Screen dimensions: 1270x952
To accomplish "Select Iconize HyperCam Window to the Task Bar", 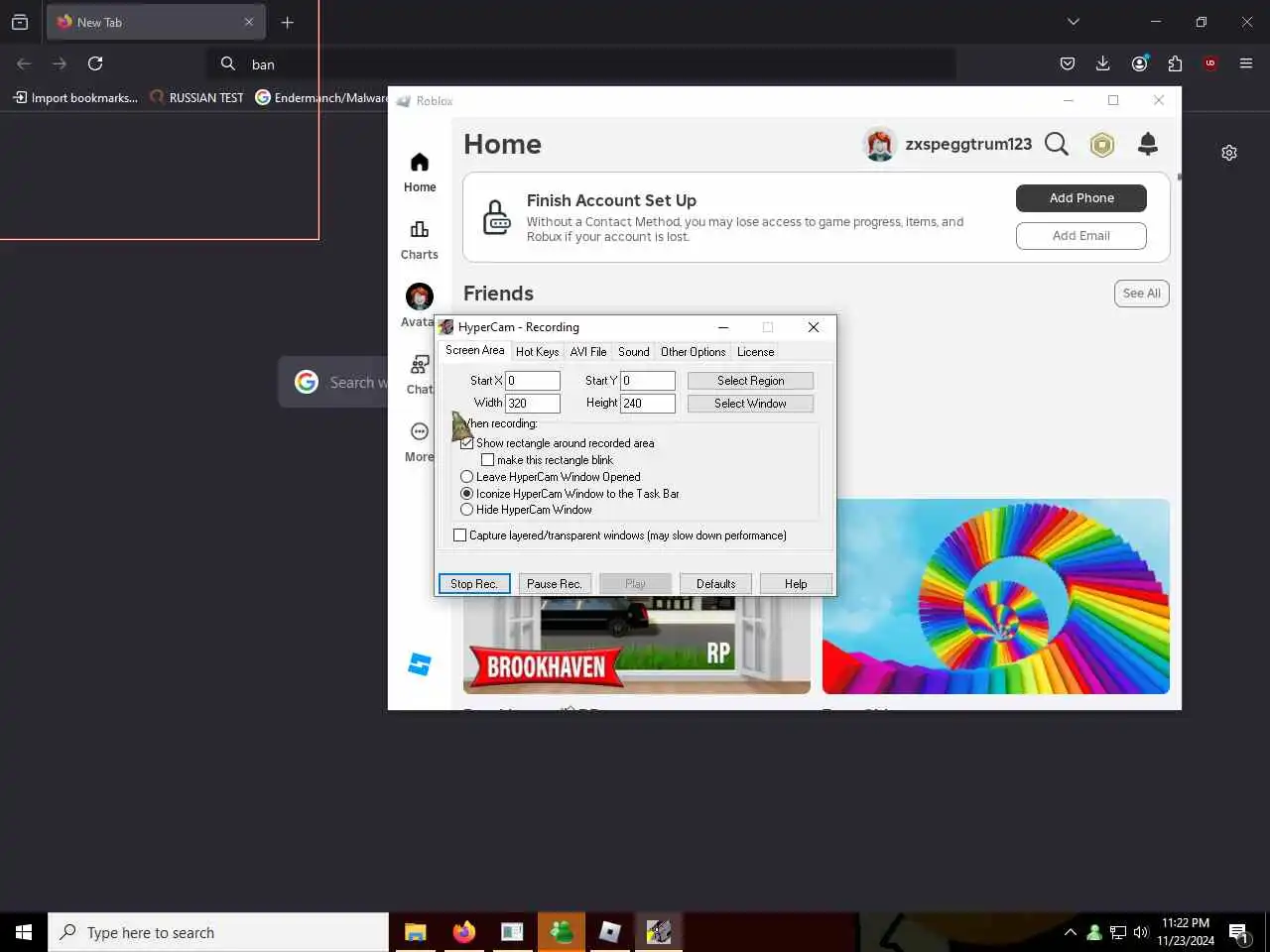I will point(571,494).
